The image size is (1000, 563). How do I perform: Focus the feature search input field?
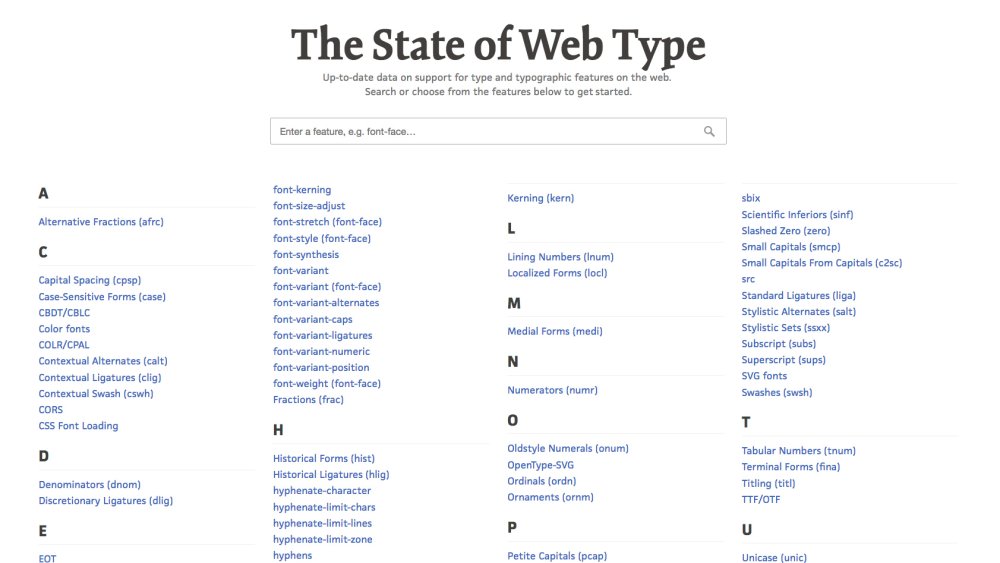497,131
